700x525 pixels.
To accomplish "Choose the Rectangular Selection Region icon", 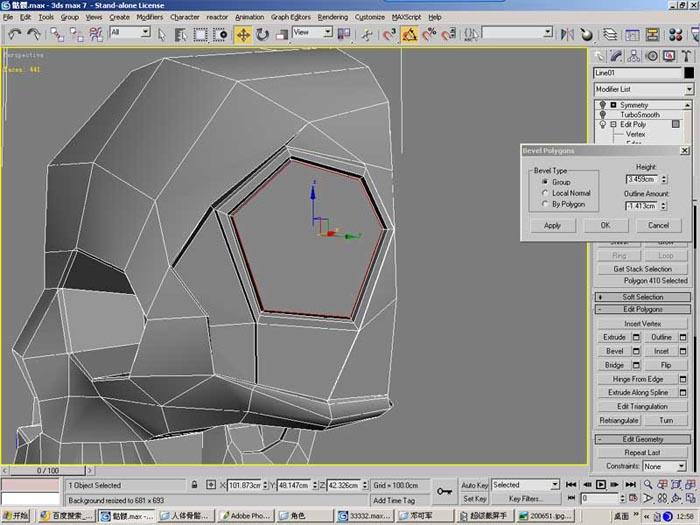I will pos(200,34).
